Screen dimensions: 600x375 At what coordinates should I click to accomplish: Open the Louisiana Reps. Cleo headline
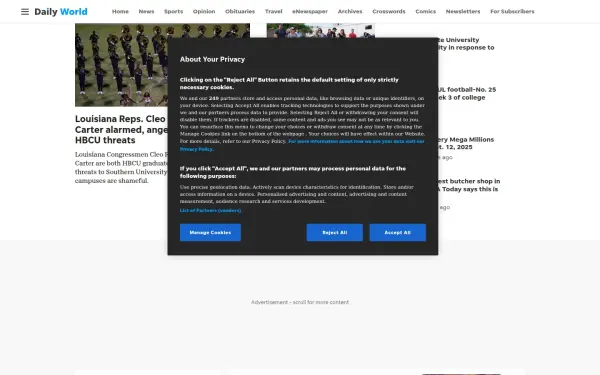tap(121, 129)
